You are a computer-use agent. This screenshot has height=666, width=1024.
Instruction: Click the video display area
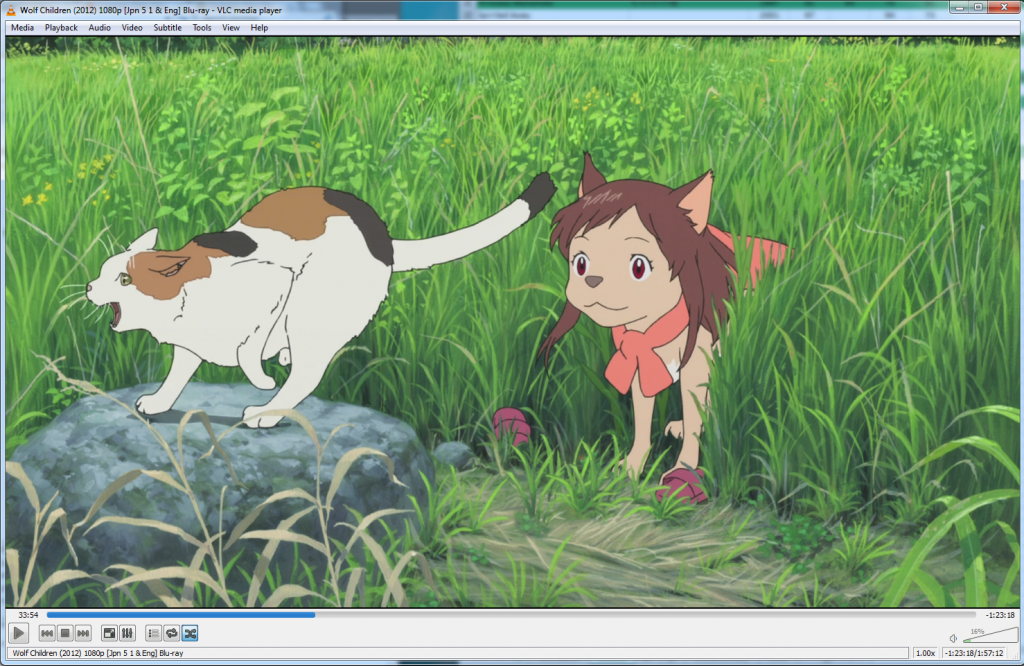[512, 321]
